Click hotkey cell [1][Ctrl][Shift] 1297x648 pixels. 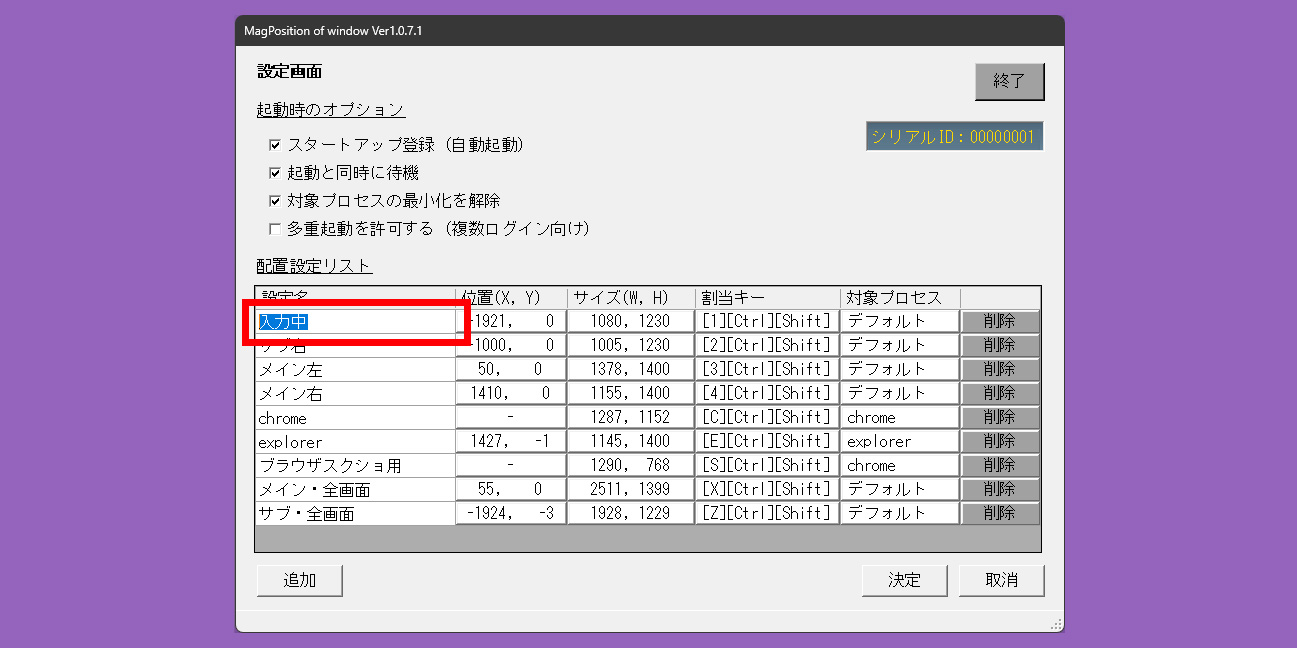(767, 321)
